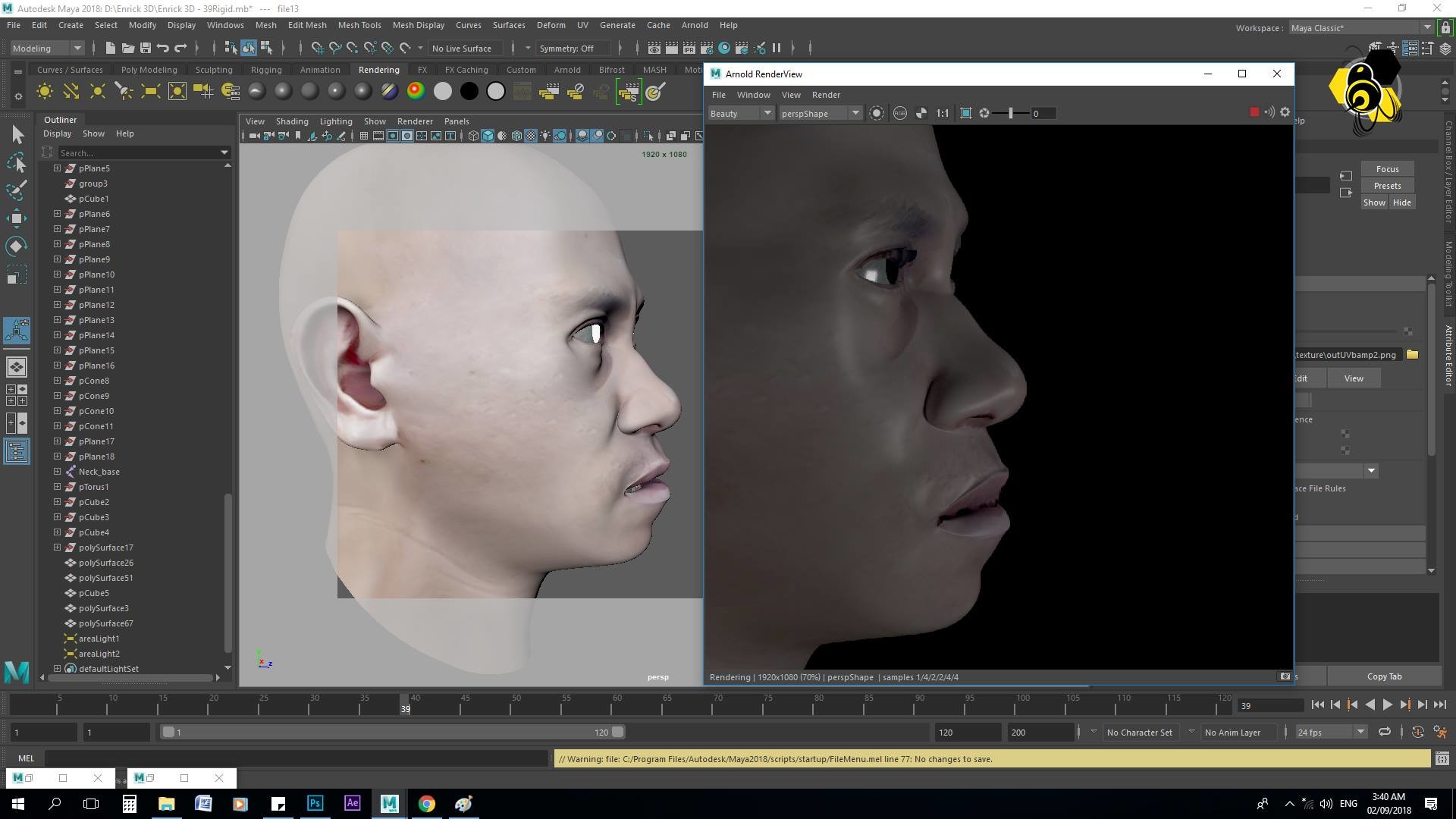Open Maya from the Windows taskbar

[x=389, y=803]
